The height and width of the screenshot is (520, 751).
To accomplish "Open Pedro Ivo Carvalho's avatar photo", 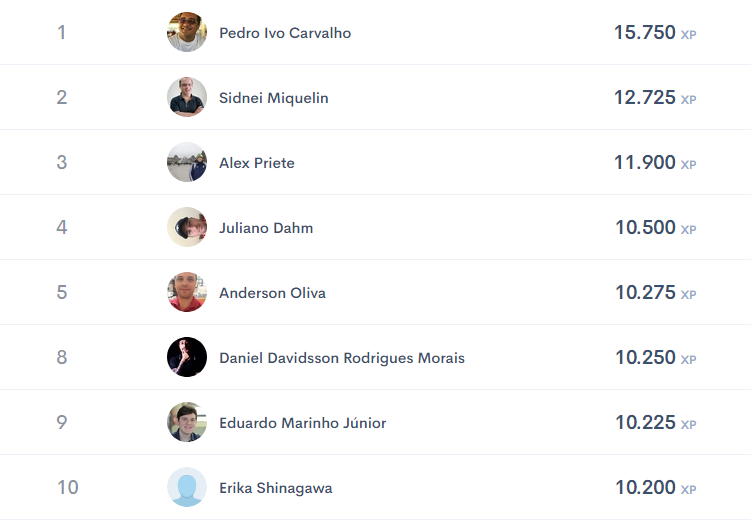I will pos(187,32).
